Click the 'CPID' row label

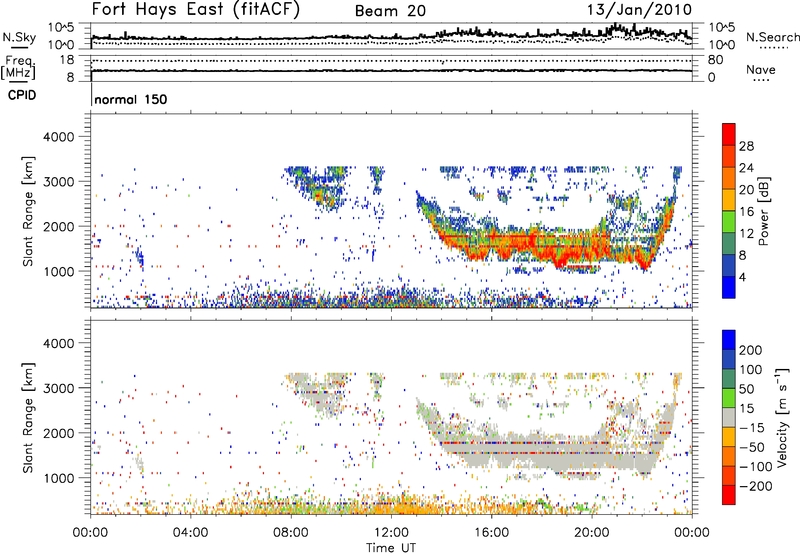22,95
